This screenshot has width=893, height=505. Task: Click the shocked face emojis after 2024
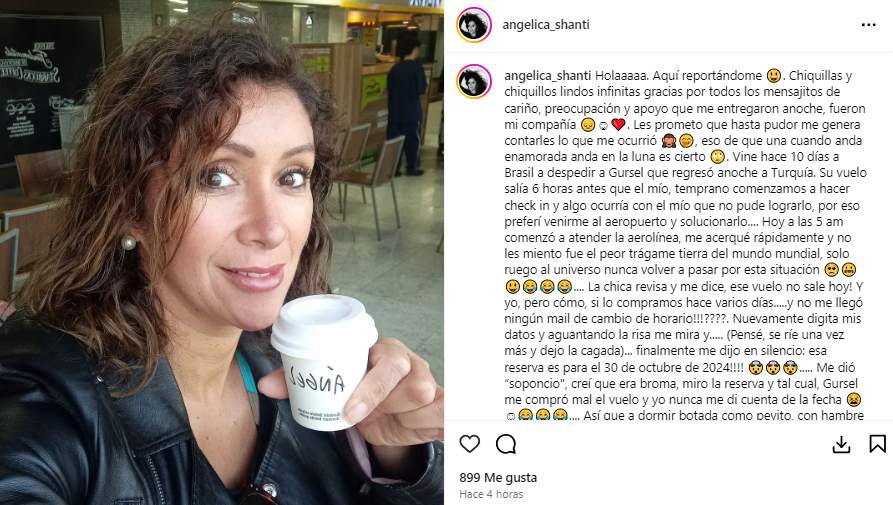tap(773, 367)
